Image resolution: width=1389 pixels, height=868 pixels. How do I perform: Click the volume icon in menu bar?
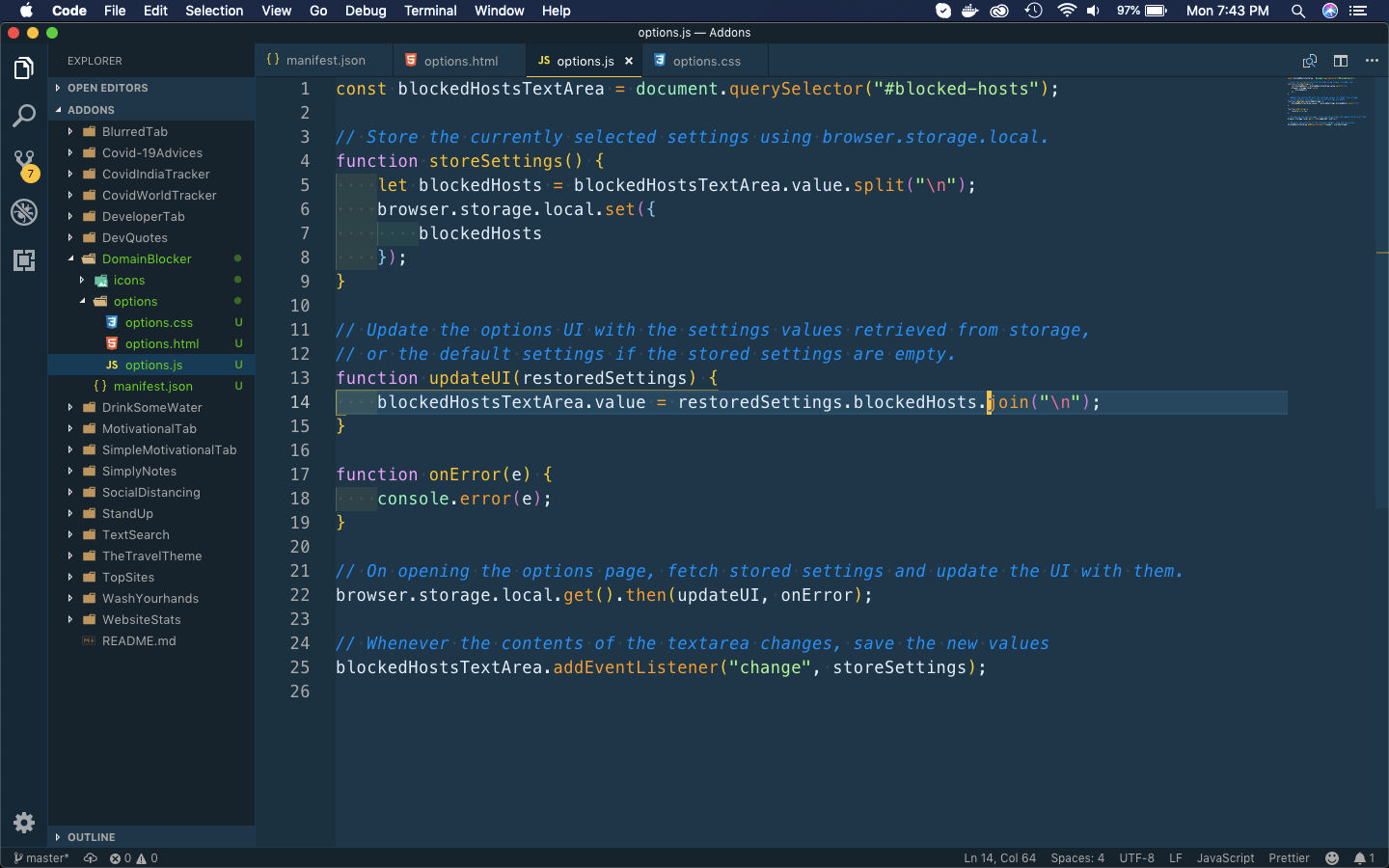coord(1093,11)
